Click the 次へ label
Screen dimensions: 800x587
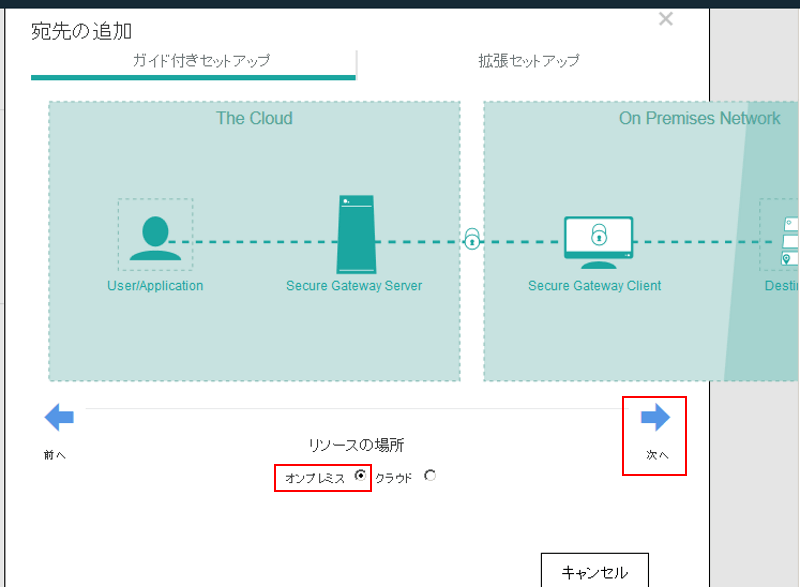(x=657, y=455)
